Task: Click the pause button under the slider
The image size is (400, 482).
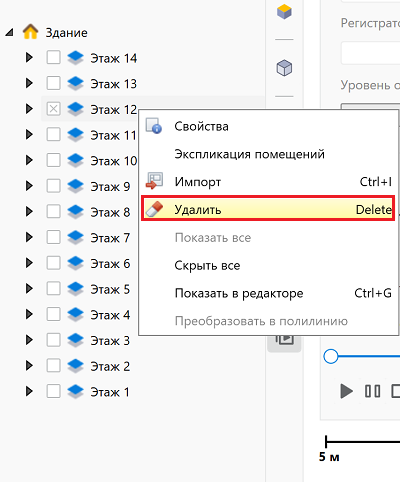Action: coord(372,391)
